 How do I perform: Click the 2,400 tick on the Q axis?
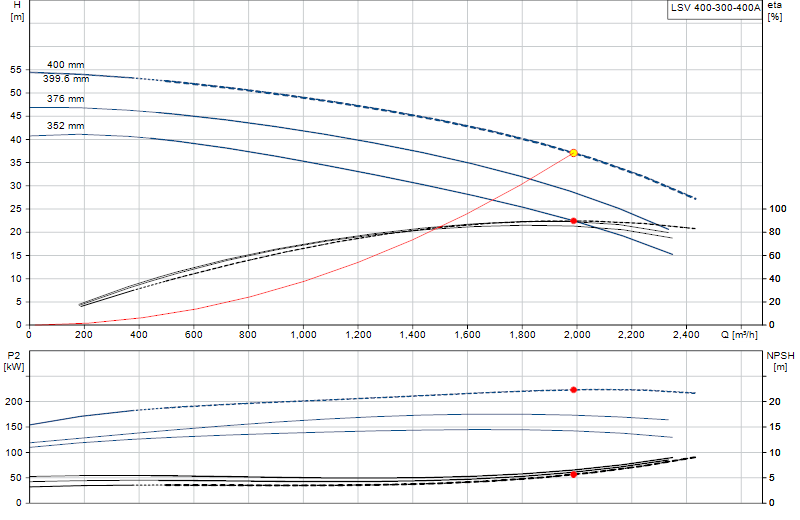687,335
